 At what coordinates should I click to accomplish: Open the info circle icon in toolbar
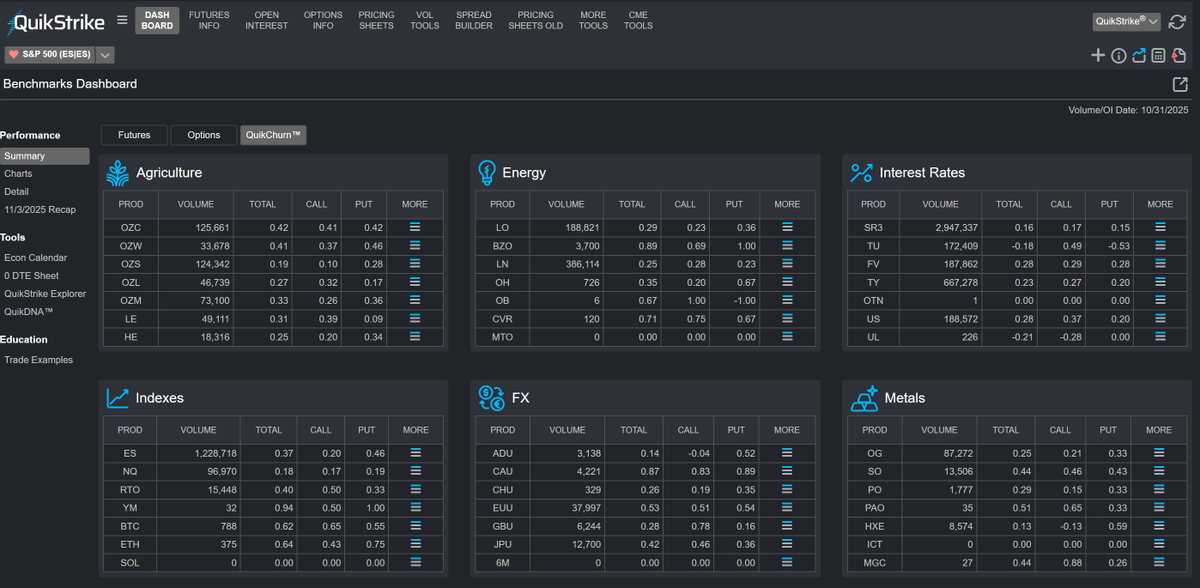[1118, 55]
